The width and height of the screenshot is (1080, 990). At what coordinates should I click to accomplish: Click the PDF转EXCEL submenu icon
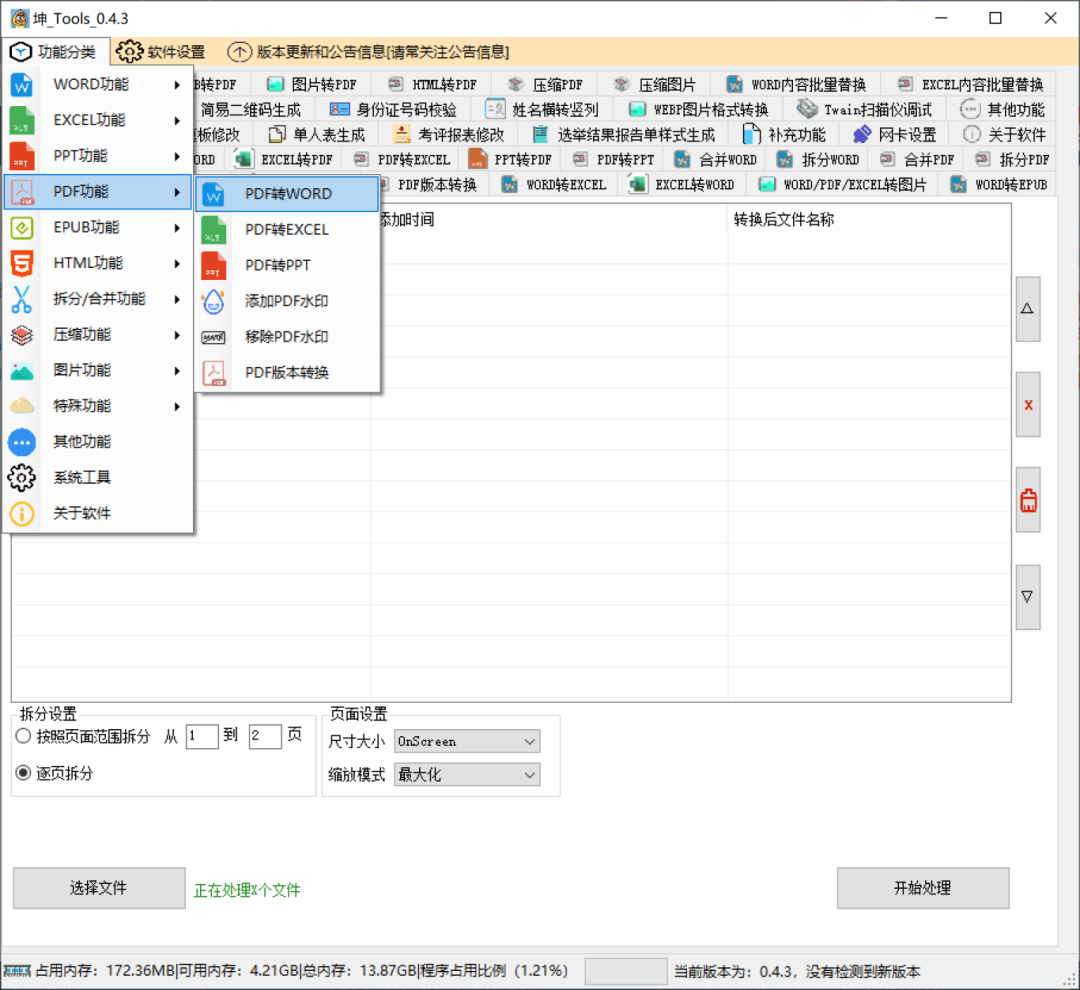(214, 230)
